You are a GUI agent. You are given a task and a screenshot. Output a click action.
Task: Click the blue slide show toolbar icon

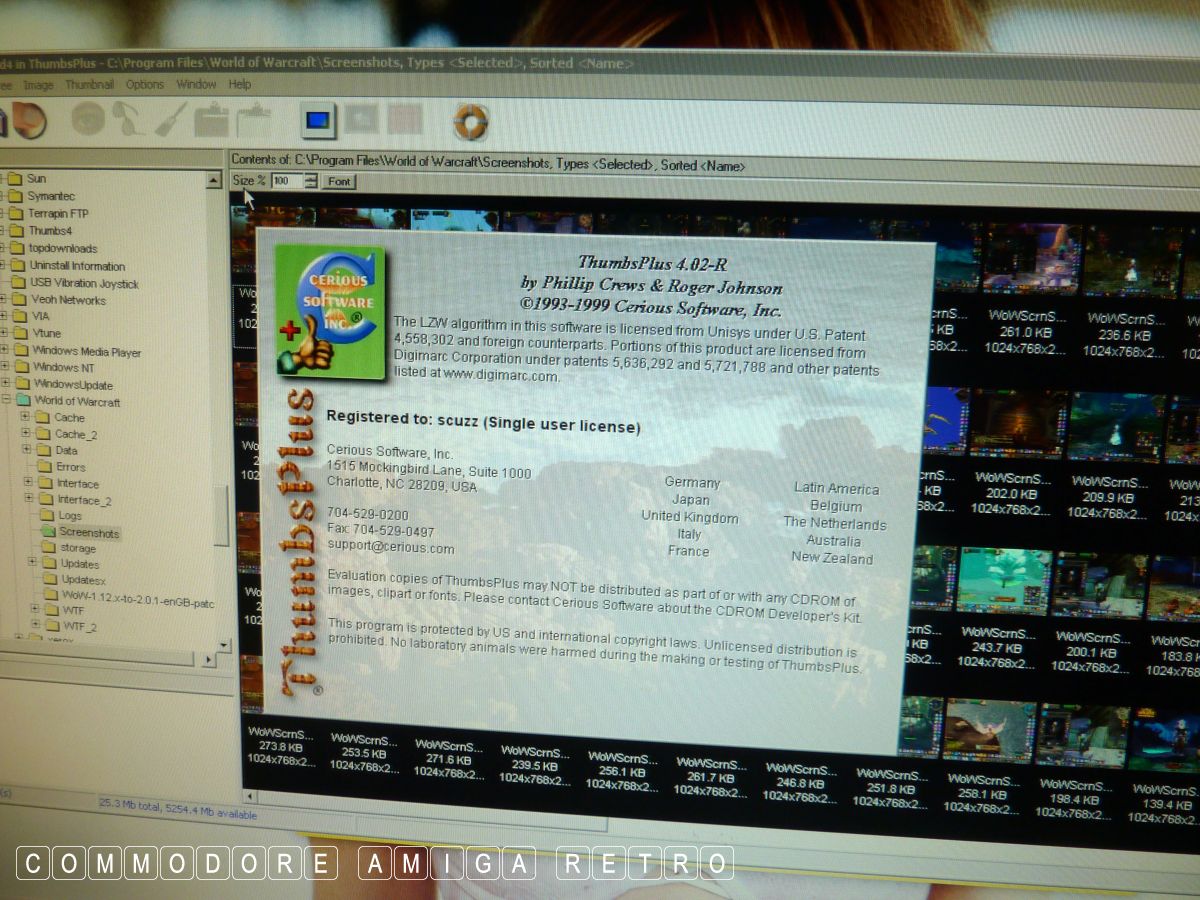(318, 121)
